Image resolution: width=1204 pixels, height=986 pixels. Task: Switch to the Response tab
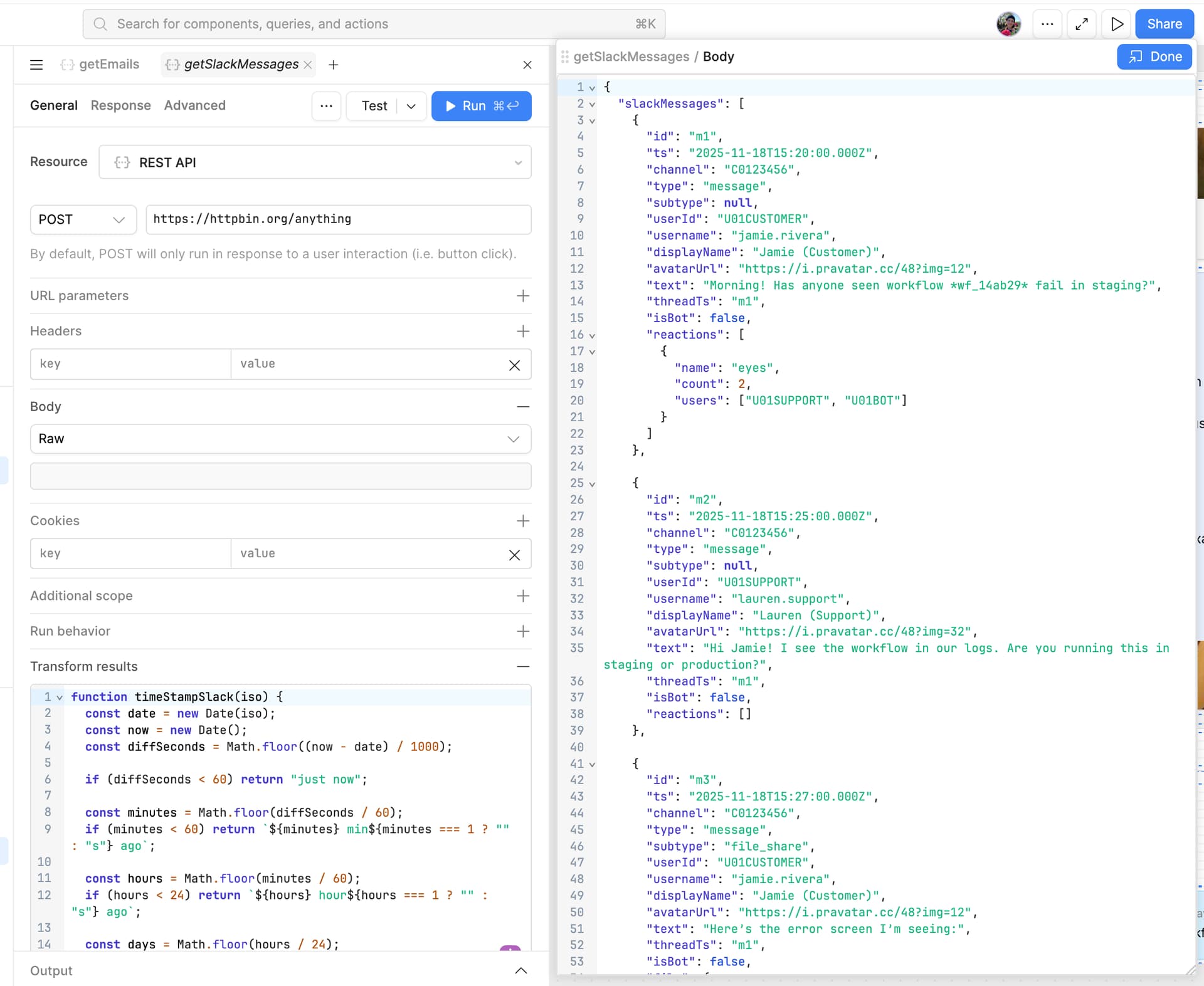pos(120,105)
